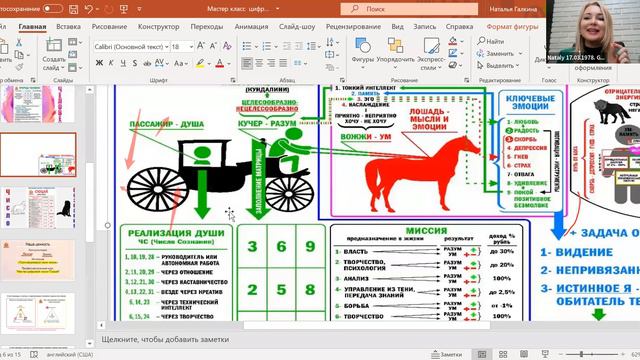The height and width of the screenshot is (360, 640).
Task: Toggle strikethrough (ab) formatting
Action: 147,63
